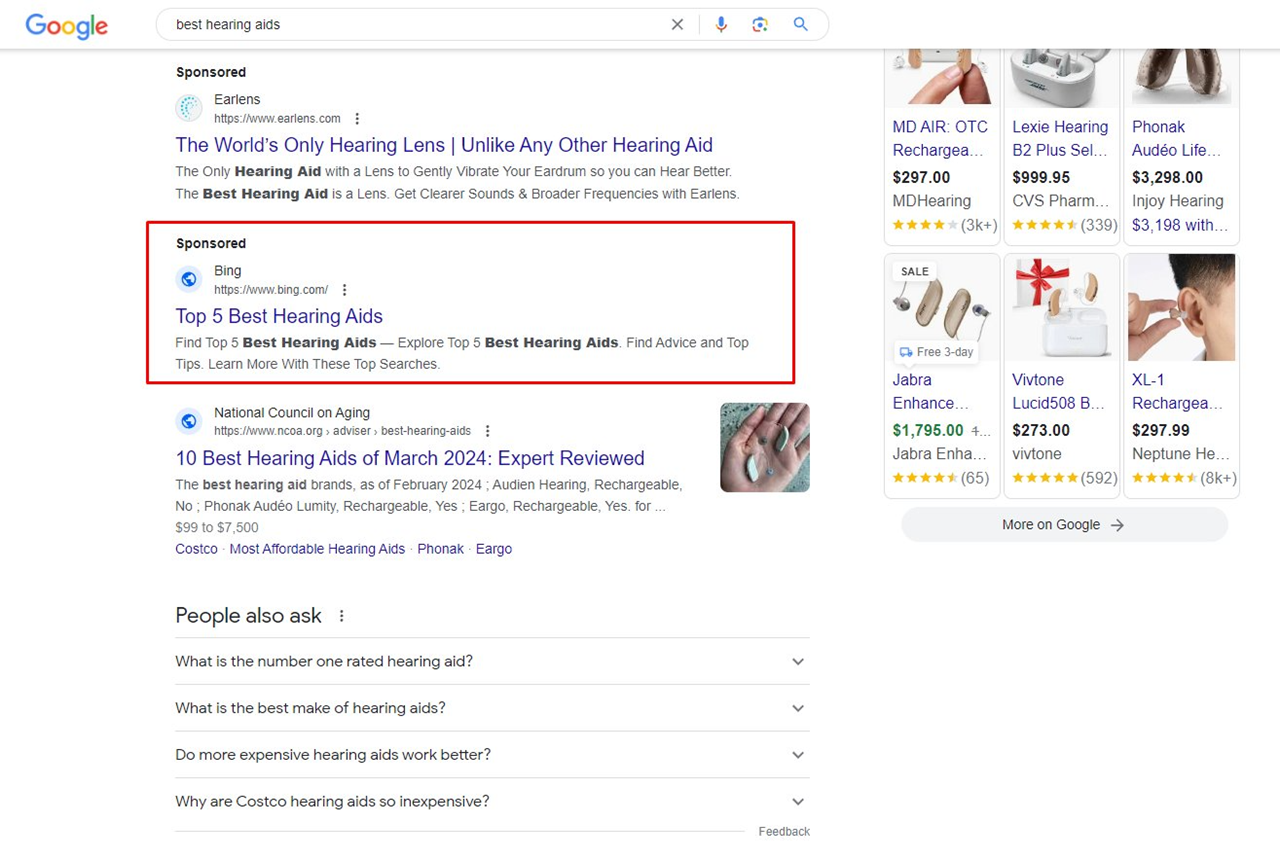Follow the Eargo sitelink
Image resolution: width=1280 pixels, height=859 pixels.
coord(493,549)
